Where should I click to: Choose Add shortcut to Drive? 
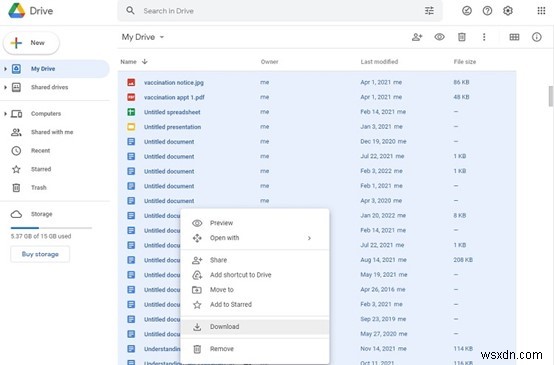(255, 275)
